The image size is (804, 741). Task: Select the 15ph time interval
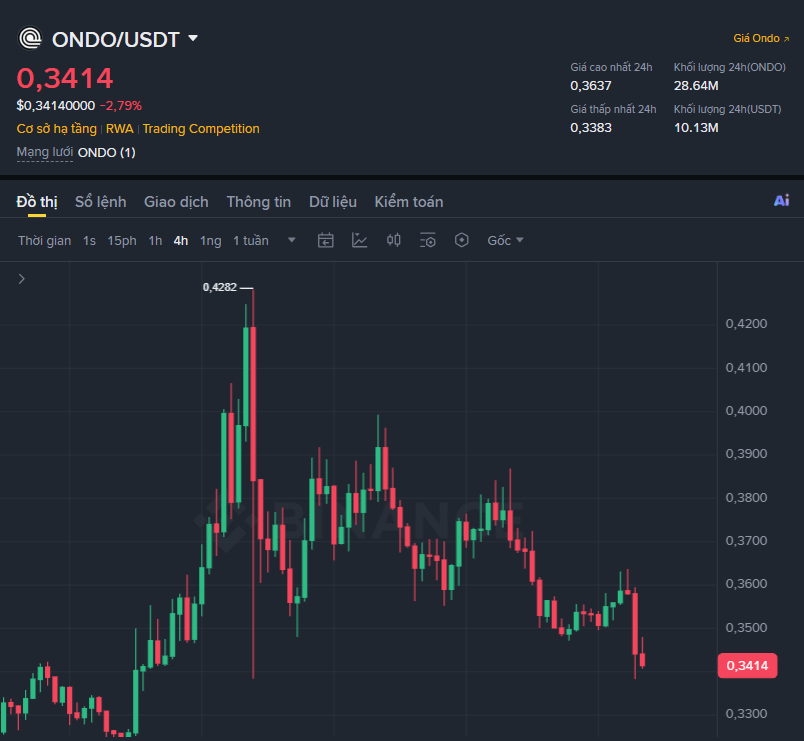point(122,241)
